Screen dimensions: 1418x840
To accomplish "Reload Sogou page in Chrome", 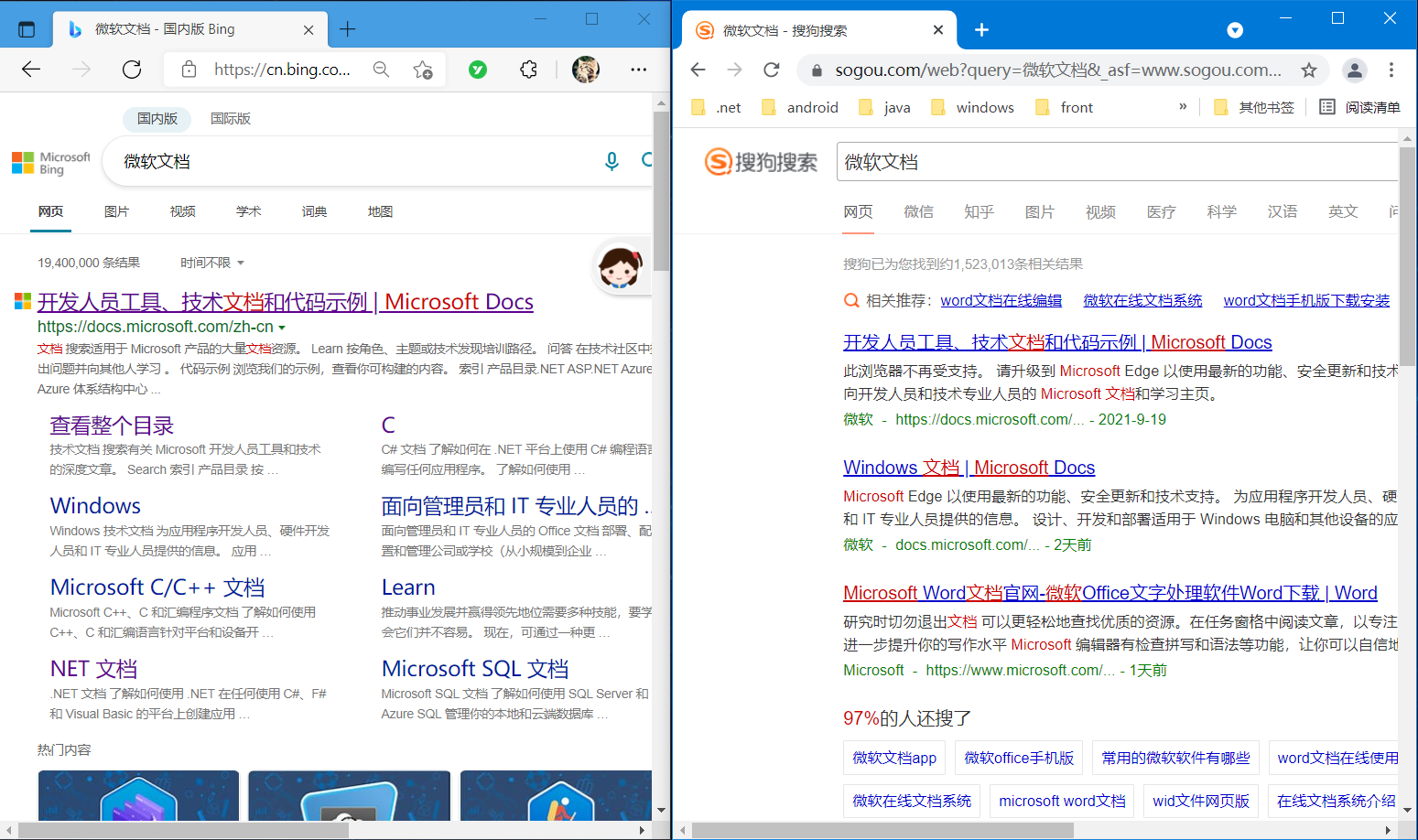I will 772,70.
